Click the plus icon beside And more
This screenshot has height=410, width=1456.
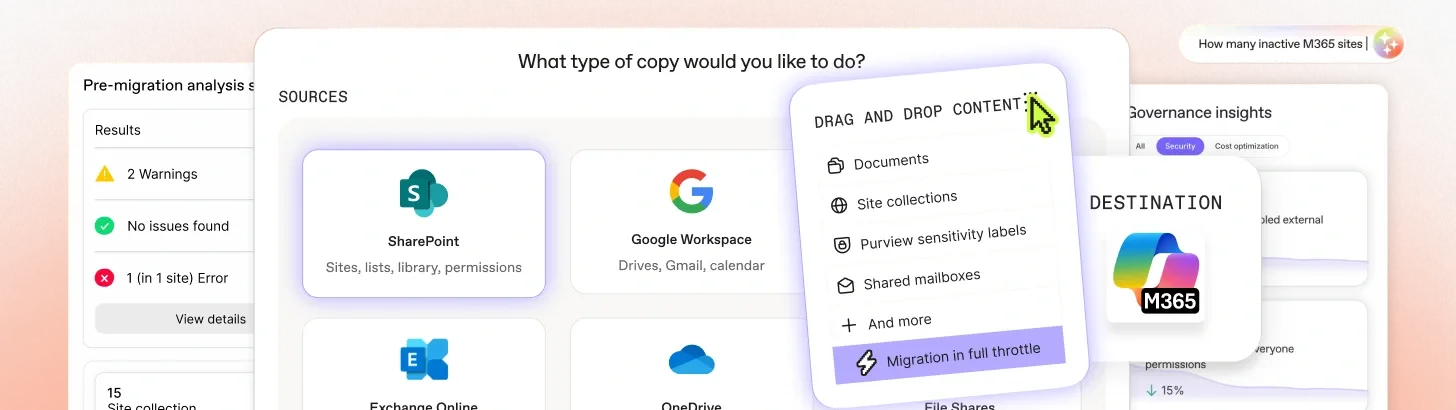(849, 326)
